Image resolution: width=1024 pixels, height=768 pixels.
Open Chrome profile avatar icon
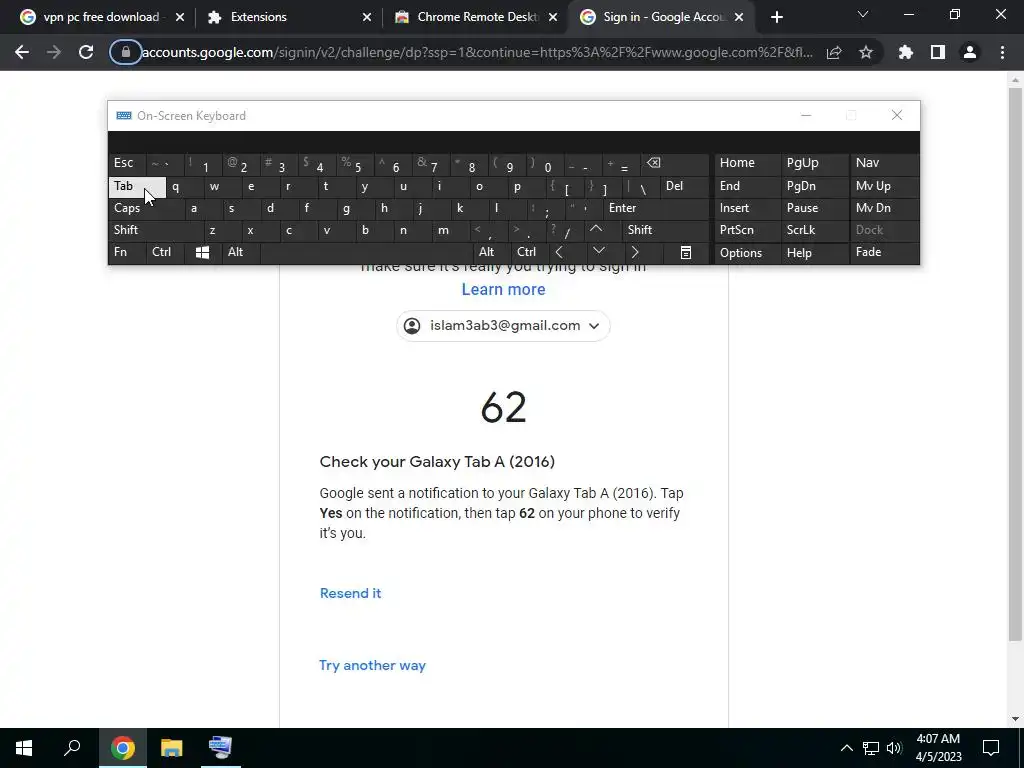pyautogui.click(x=970, y=52)
